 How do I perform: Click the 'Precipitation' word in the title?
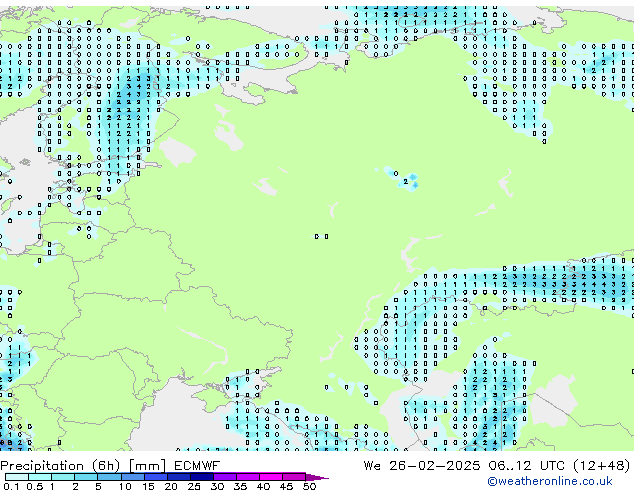click(42, 466)
